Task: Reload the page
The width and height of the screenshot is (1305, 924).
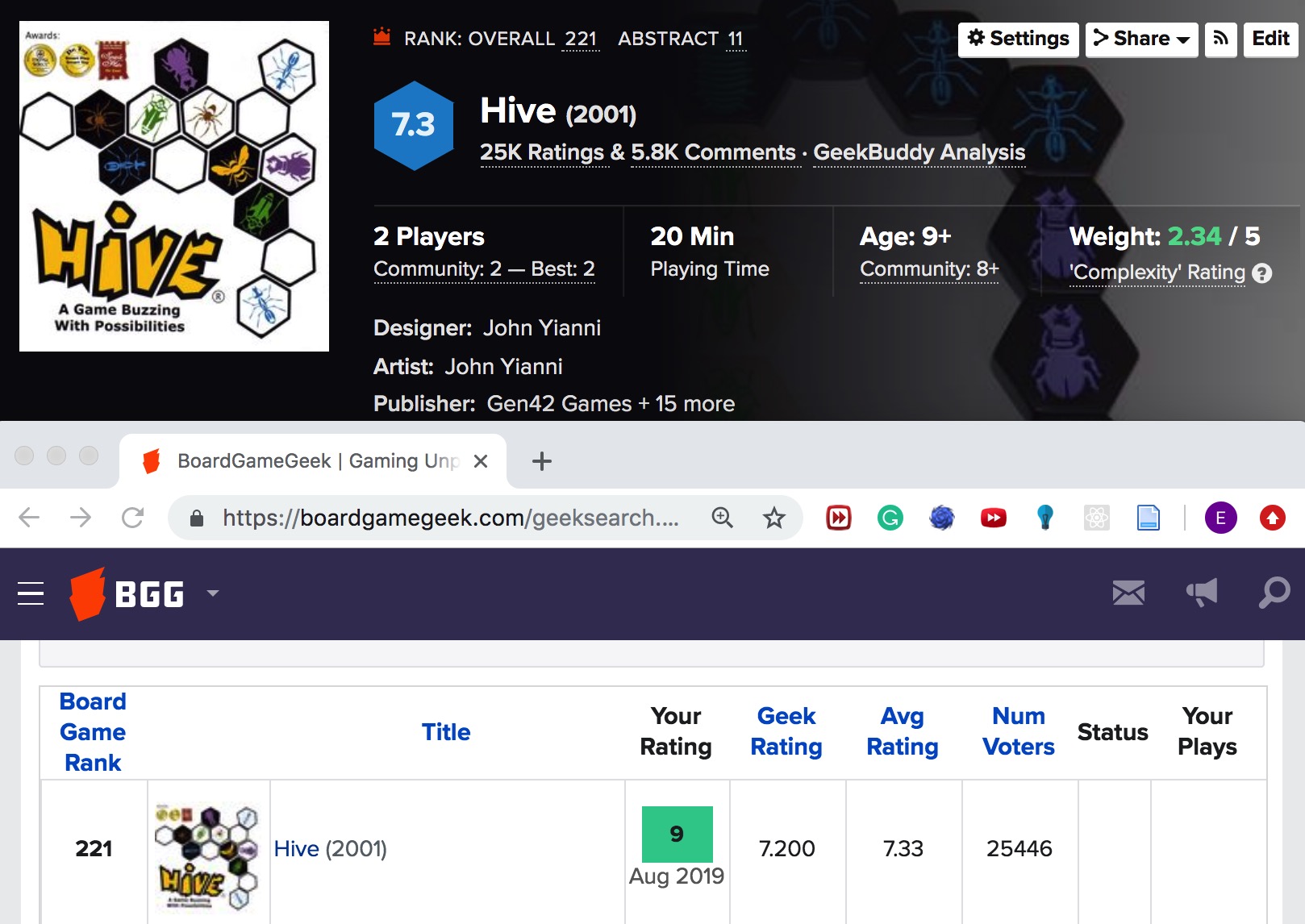Action: (132, 518)
